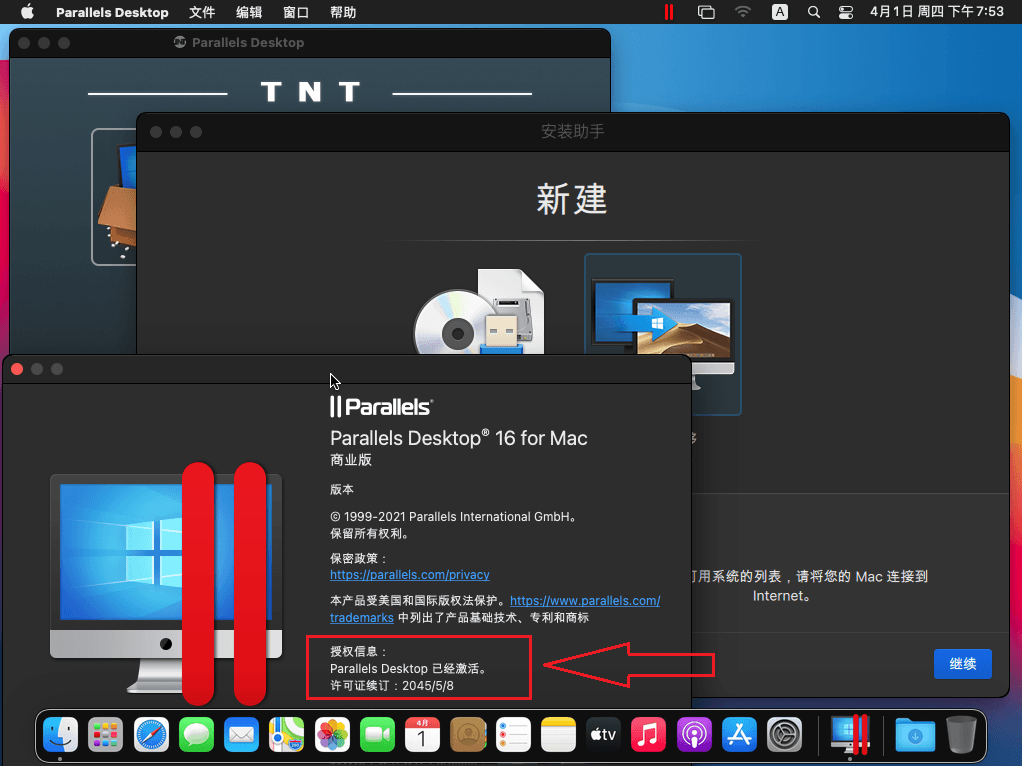Open the Apple menu
This screenshot has height=766, width=1022.
tap(27, 12)
